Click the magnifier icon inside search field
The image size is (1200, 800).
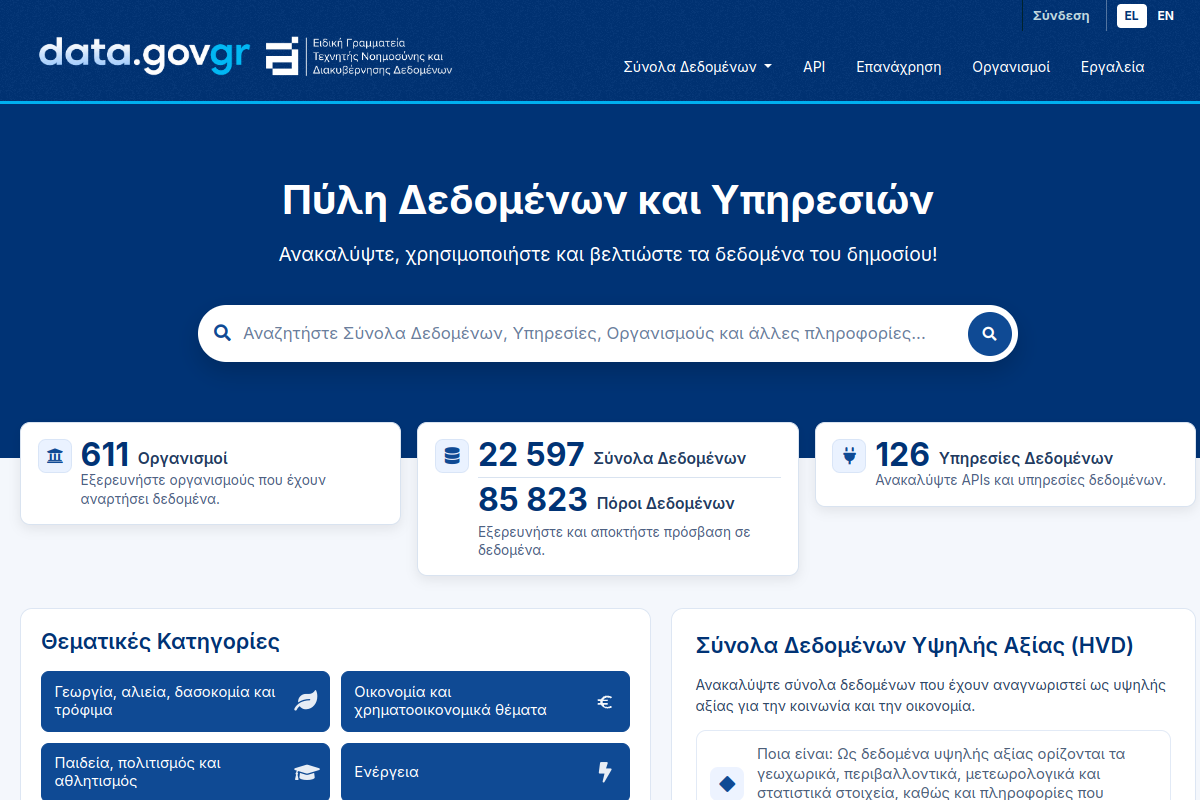tap(222, 333)
